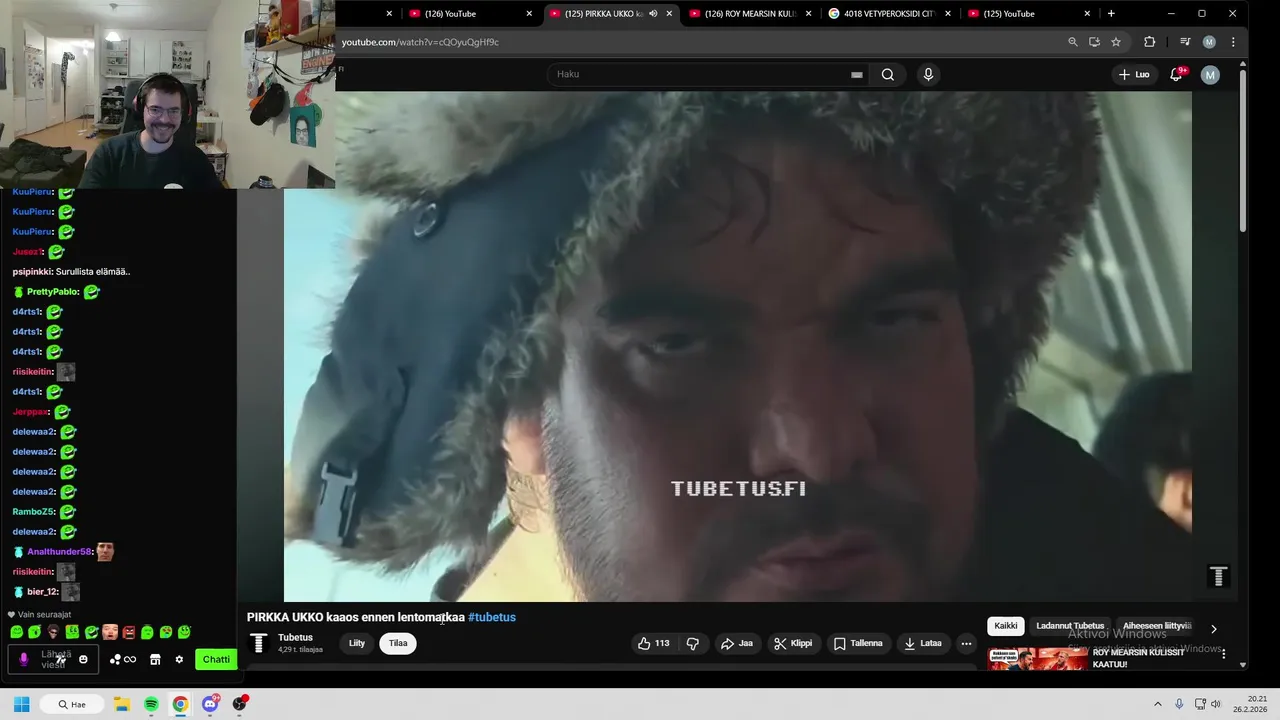Image resolution: width=1280 pixels, height=720 pixels.
Task: Bookmark this page with the star icon
Action: pos(1116,42)
